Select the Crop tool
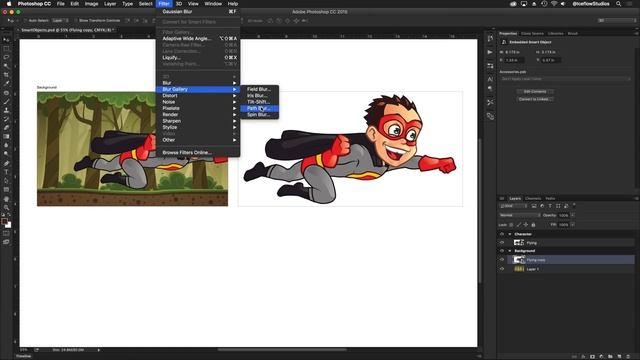The image size is (640, 360). click(x=6, y=75)
